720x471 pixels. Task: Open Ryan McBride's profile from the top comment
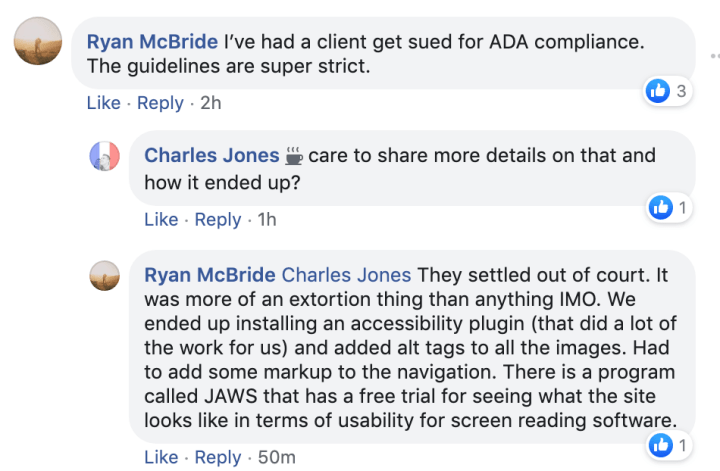[152, 42]
